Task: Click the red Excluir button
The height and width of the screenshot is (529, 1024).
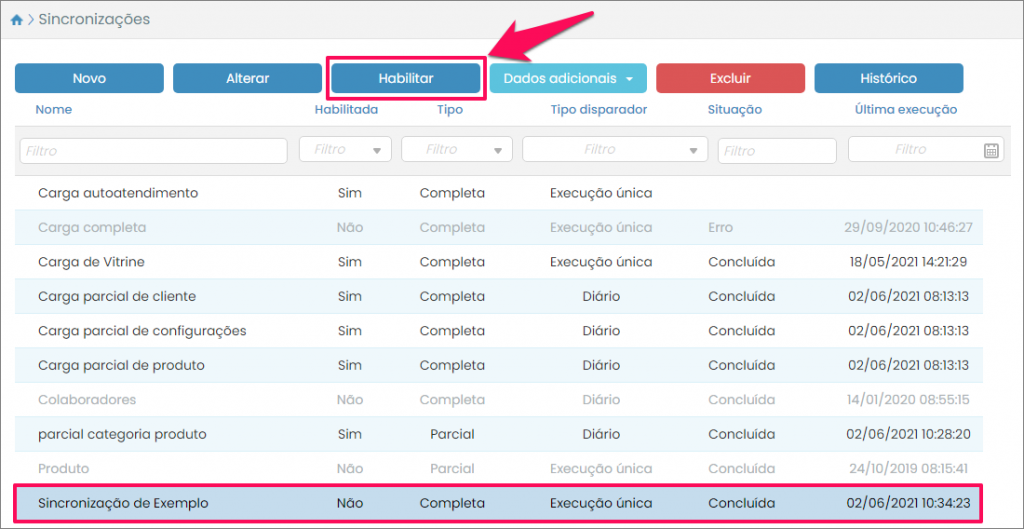Action: pyautogui.click(x=730, y=78)
